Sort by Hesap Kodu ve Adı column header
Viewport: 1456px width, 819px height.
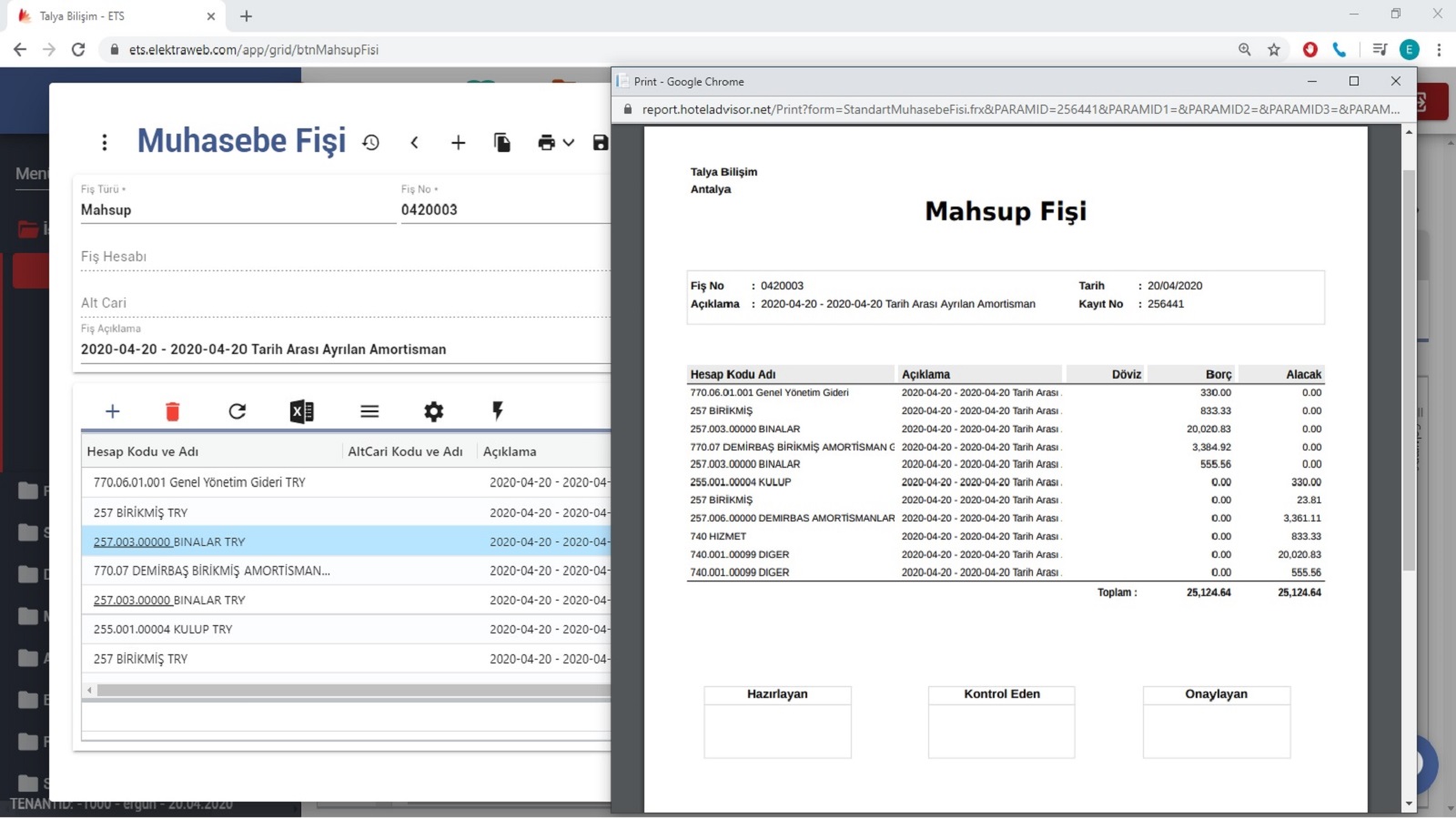(143, 452)
